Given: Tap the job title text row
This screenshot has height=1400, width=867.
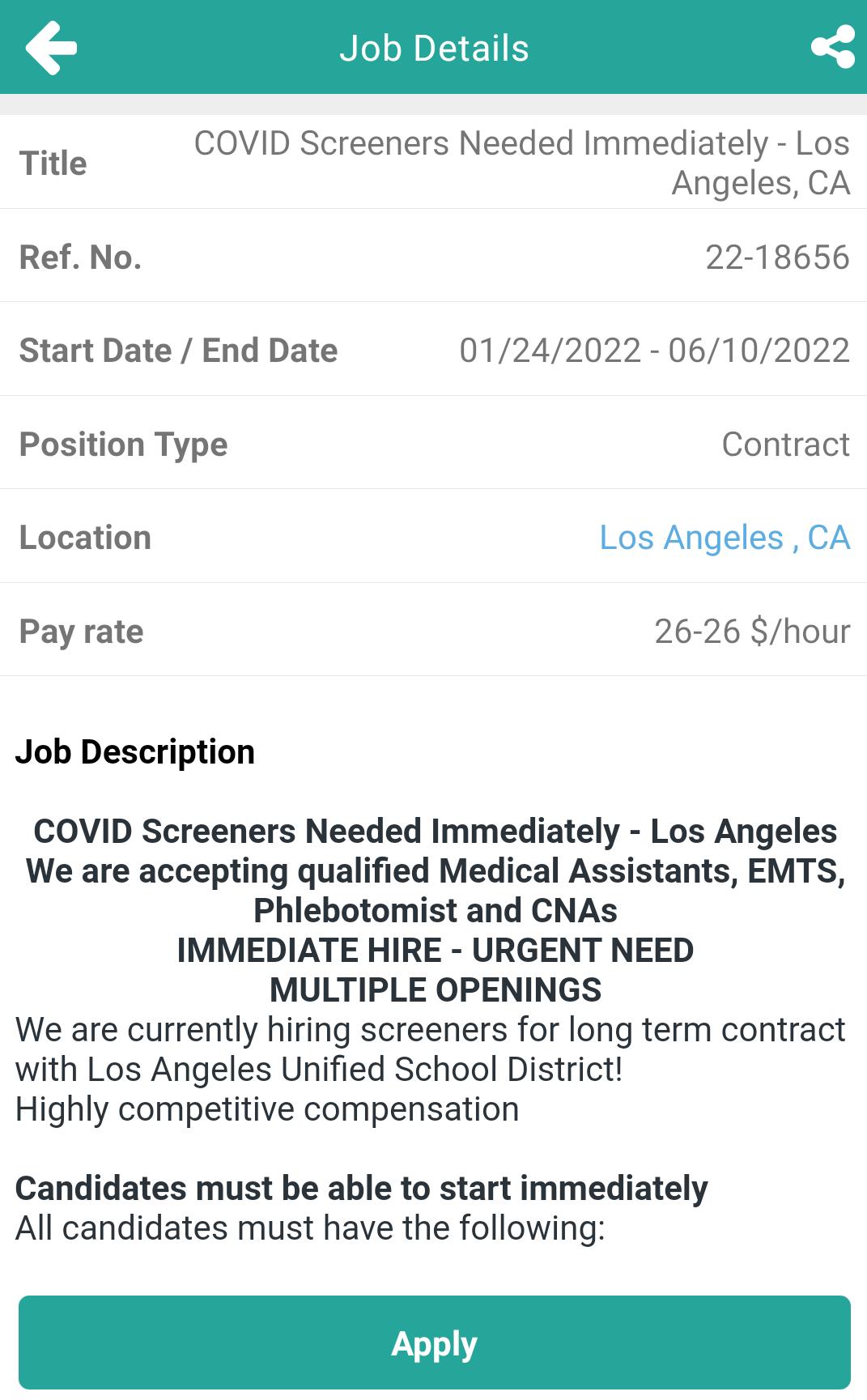Looking at the screenshot, I should (x=433, y=163).
